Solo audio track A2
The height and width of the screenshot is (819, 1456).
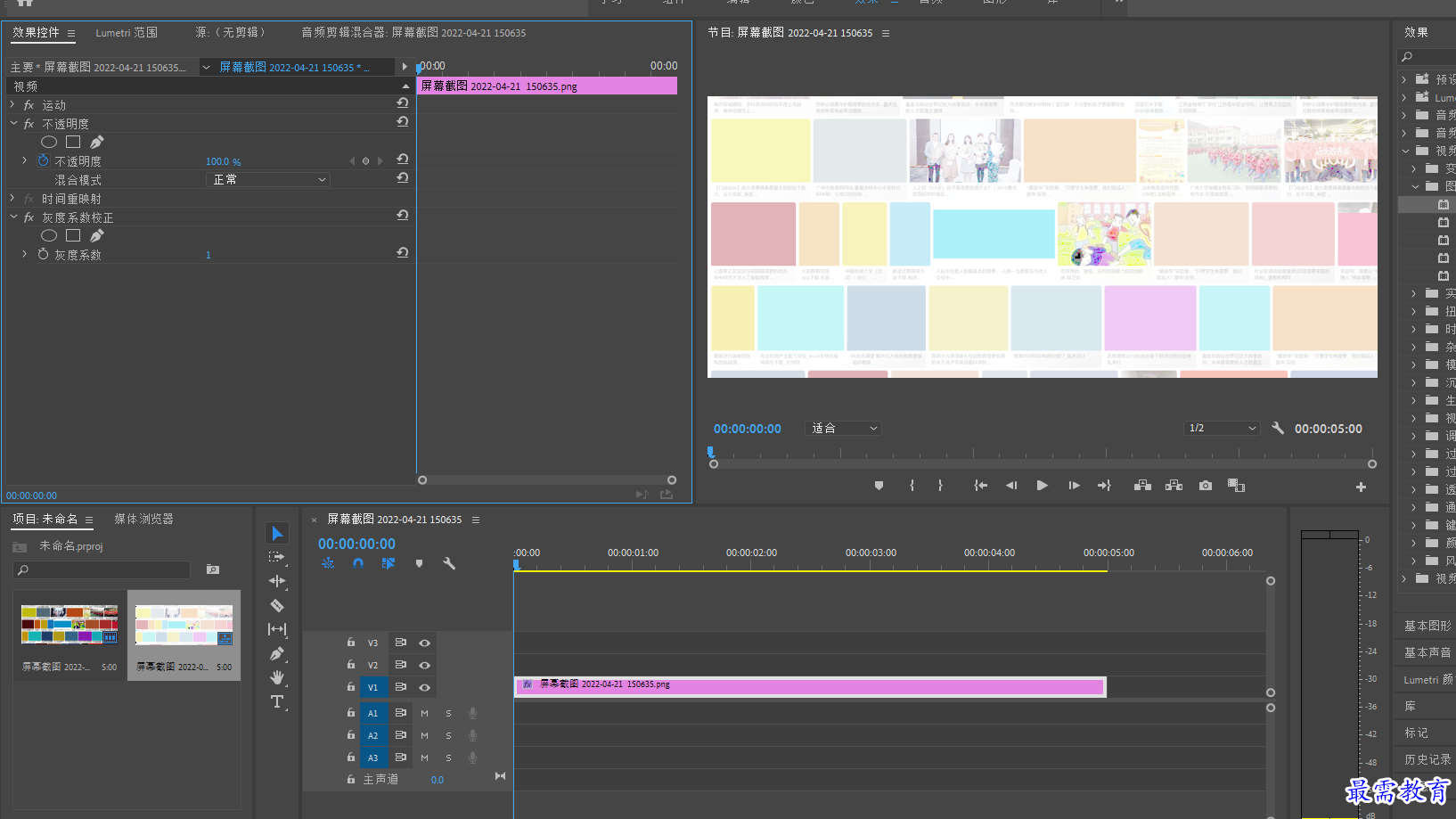click(x=448, y=735)
